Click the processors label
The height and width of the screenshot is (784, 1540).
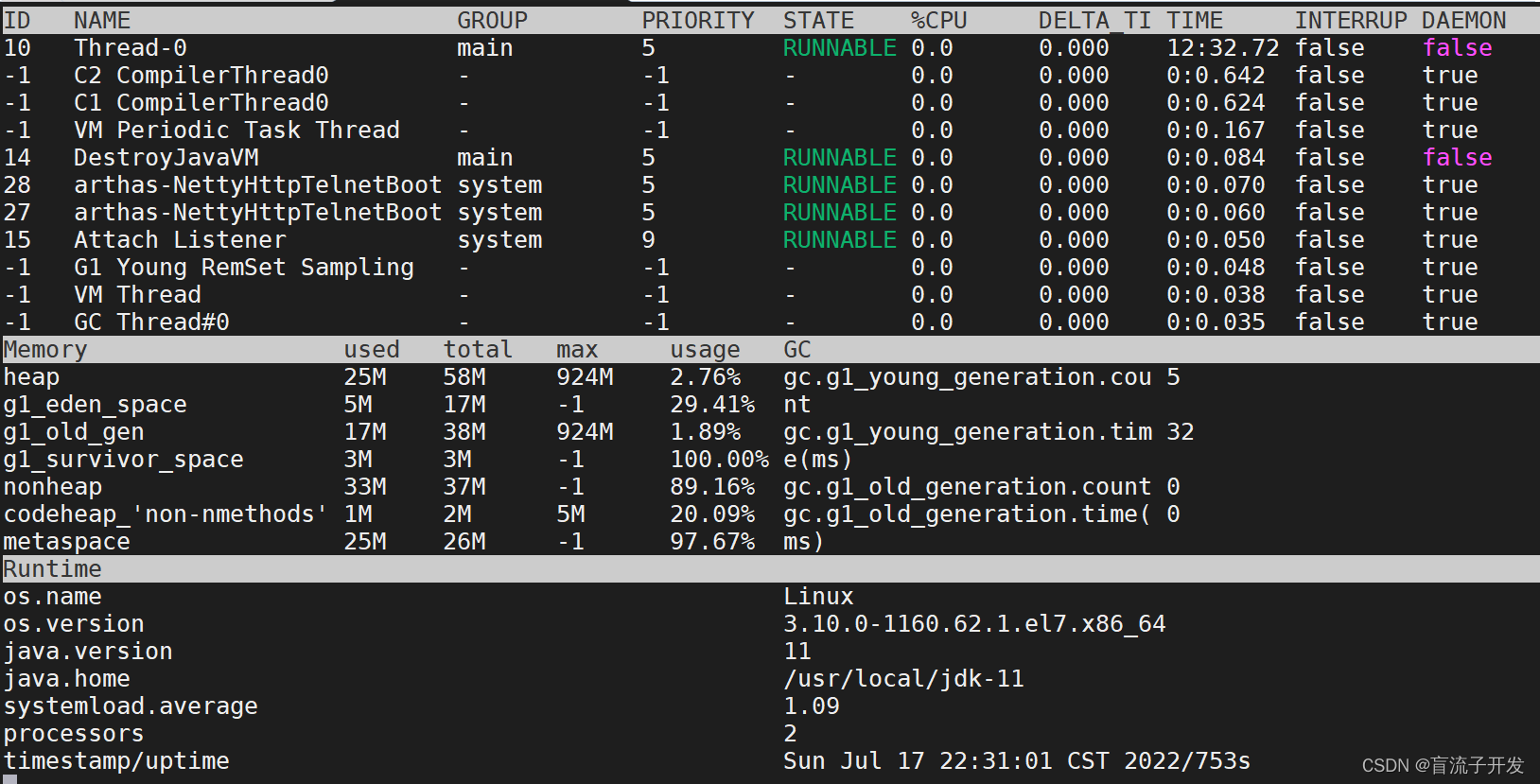(x=74, y=733)
